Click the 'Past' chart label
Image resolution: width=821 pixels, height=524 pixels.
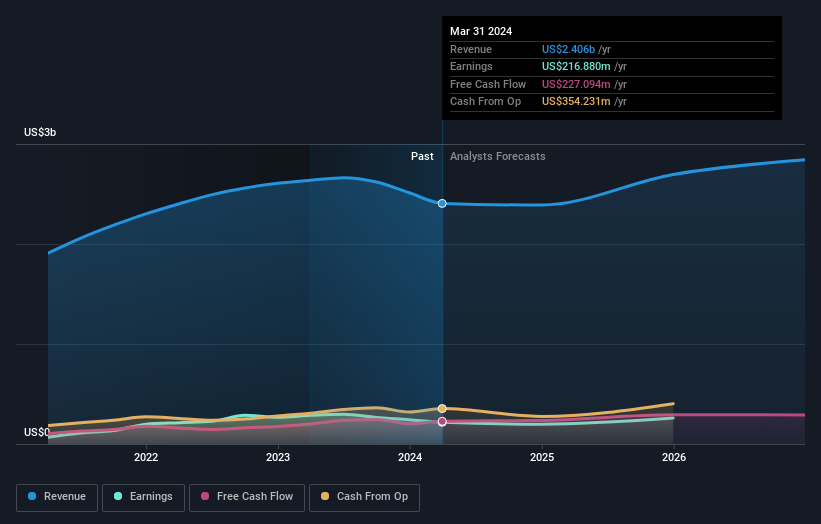click(x=422, y=157)
